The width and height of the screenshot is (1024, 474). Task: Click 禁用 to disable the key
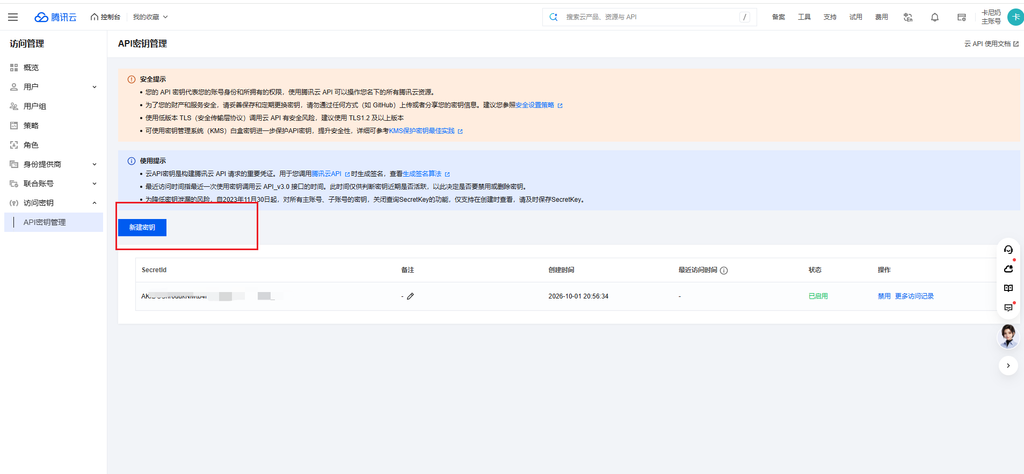pyautogui.click(x=884, y=296)
